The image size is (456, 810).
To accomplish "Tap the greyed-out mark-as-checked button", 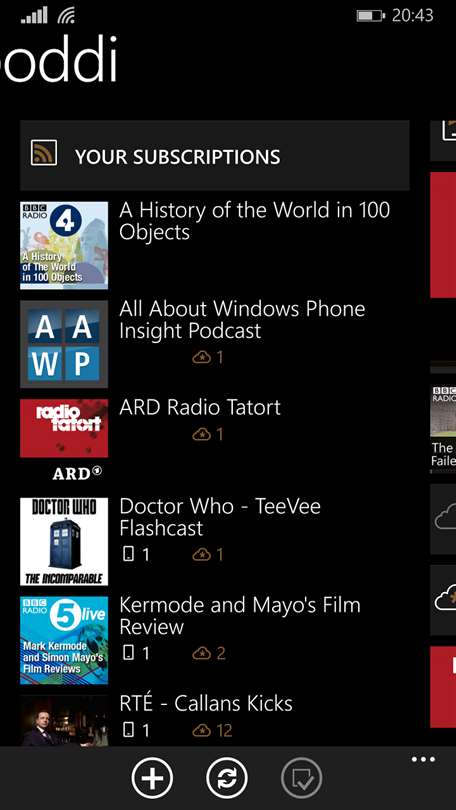I will pyautogui.click(x=302, y=778).
